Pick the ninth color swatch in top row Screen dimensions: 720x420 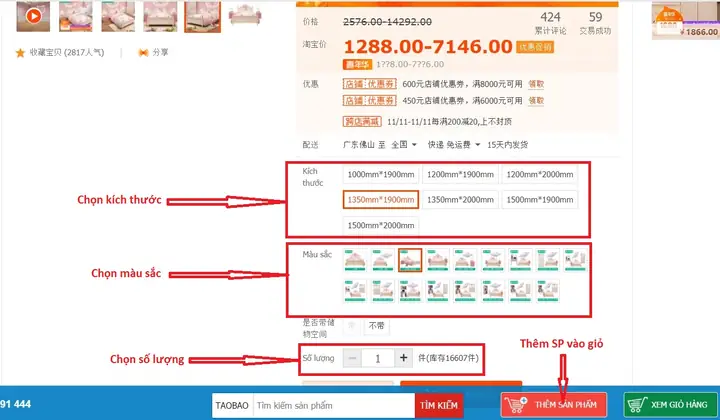pos(575,260)
